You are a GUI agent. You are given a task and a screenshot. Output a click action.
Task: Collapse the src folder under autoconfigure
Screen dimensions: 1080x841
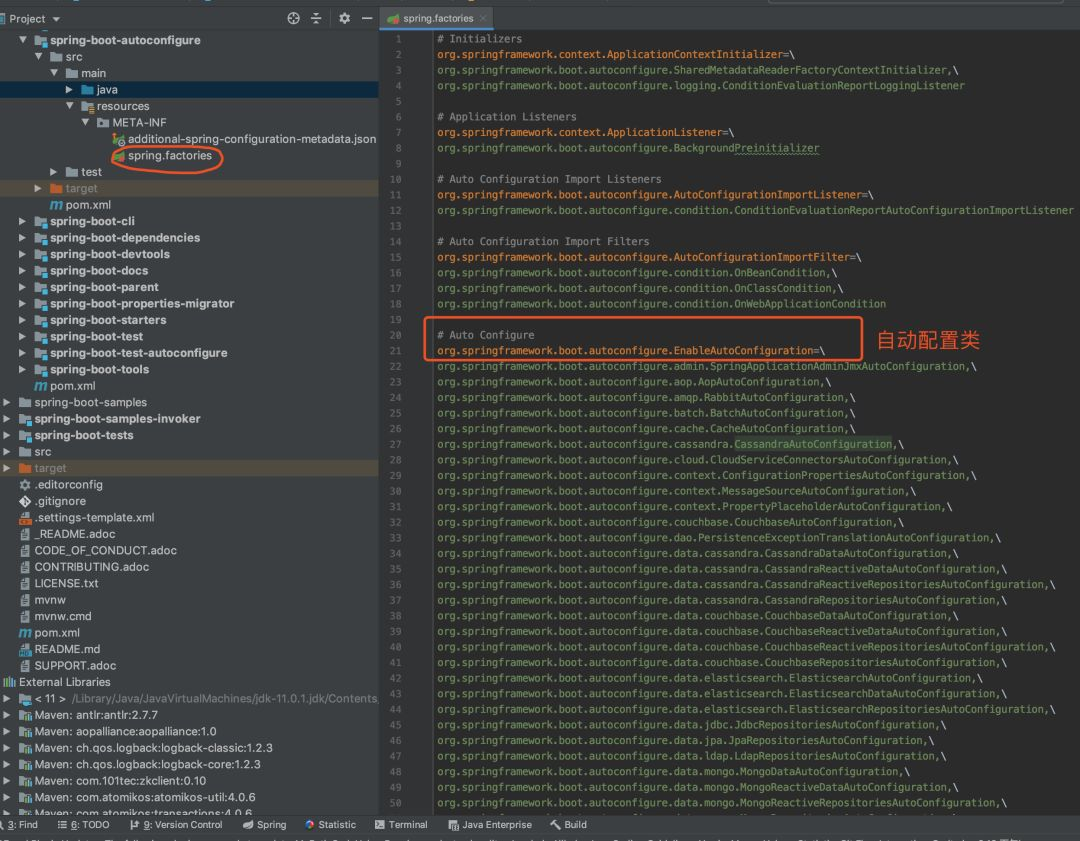click(x=39, y=56)
